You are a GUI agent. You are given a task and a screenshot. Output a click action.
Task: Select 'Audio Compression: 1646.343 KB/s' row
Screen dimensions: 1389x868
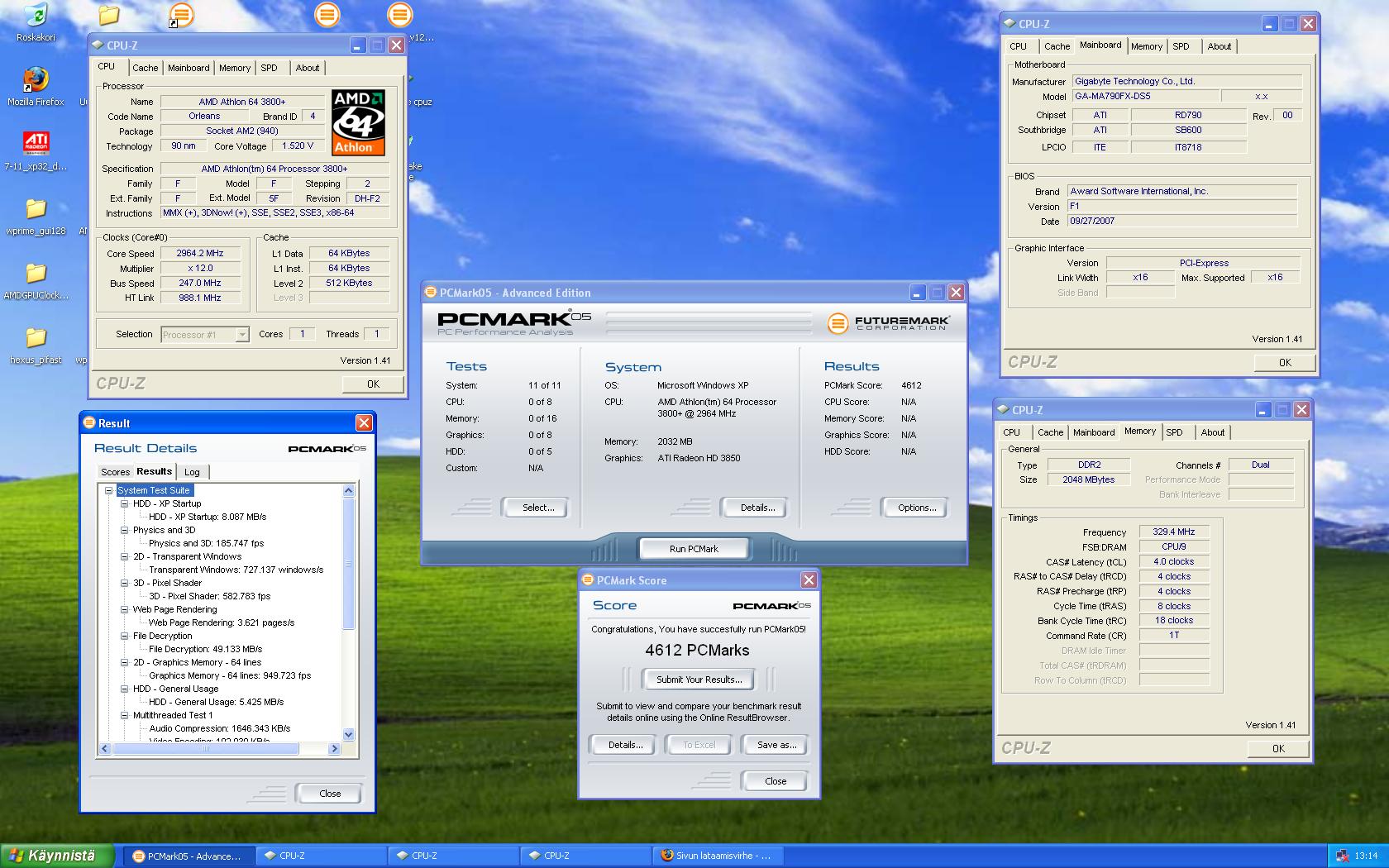tap(219, 728)
